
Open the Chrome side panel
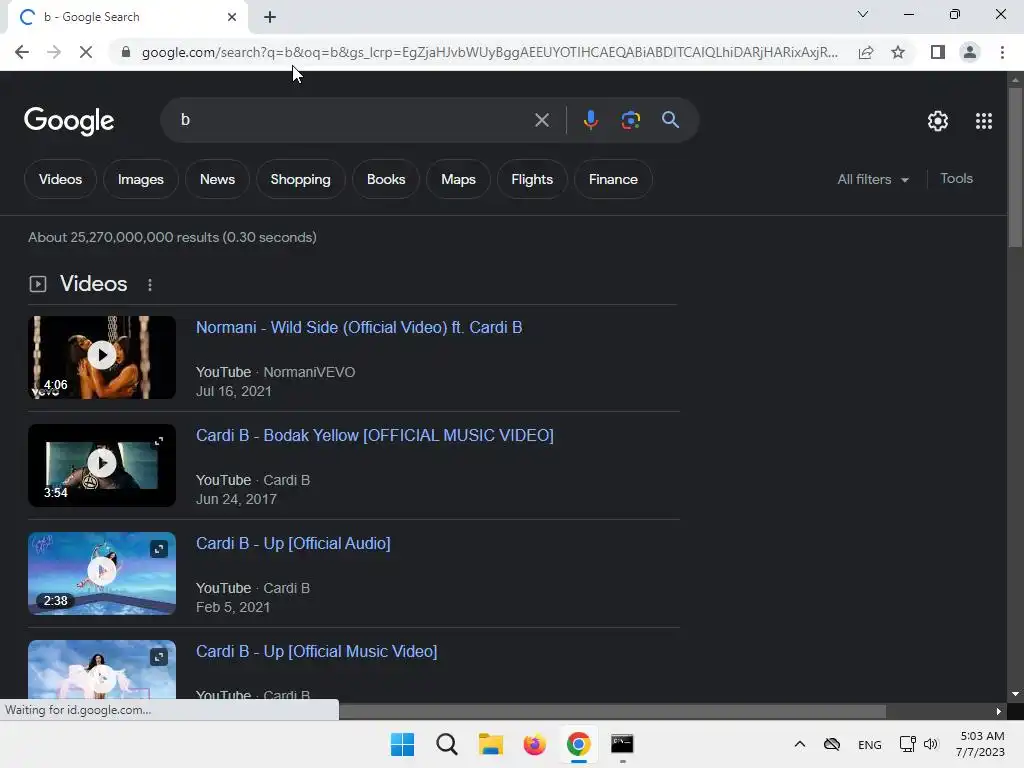pos(938,52)
